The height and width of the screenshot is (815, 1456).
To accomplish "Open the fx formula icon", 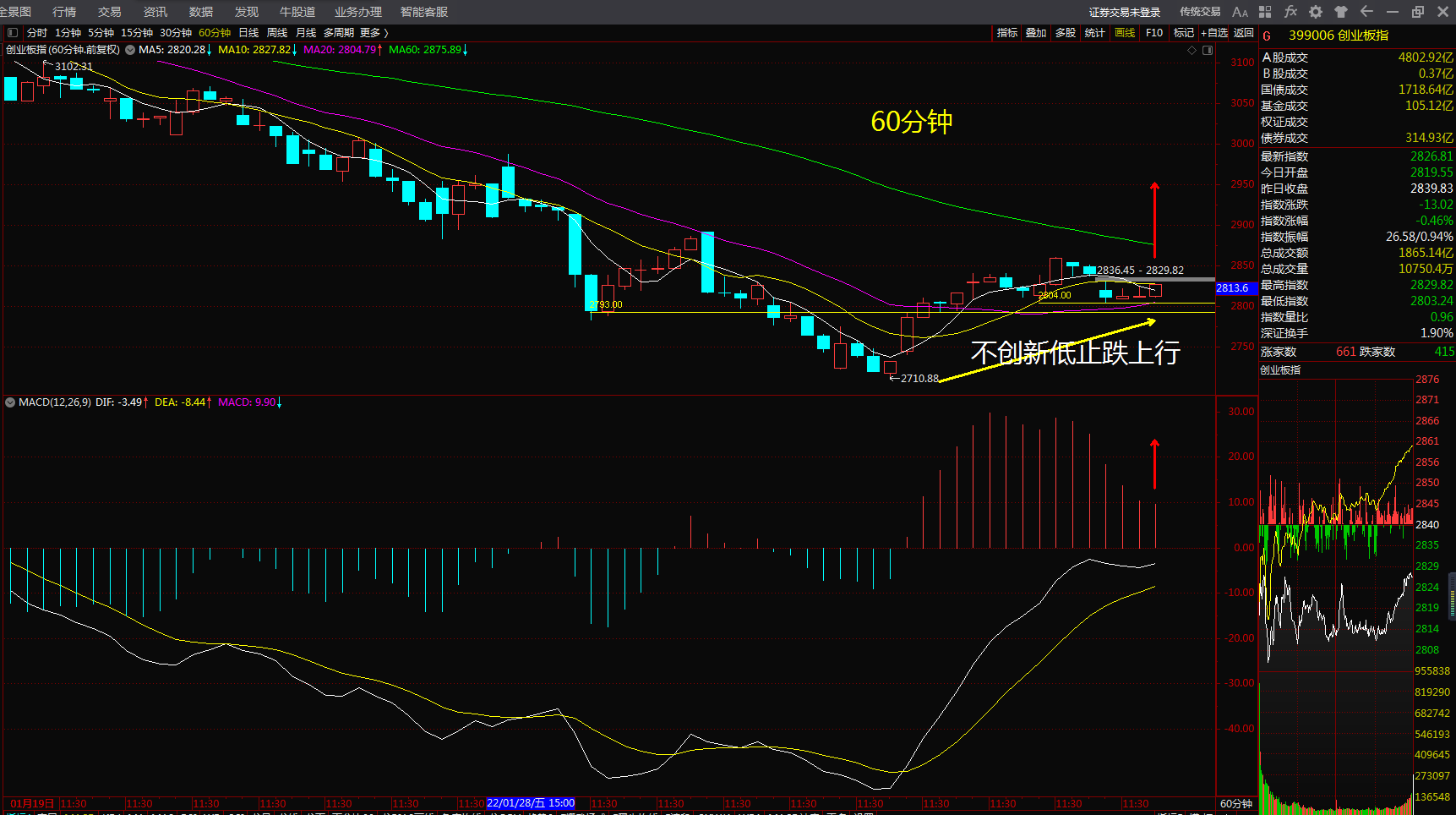I will click(x=1290, y=12).
